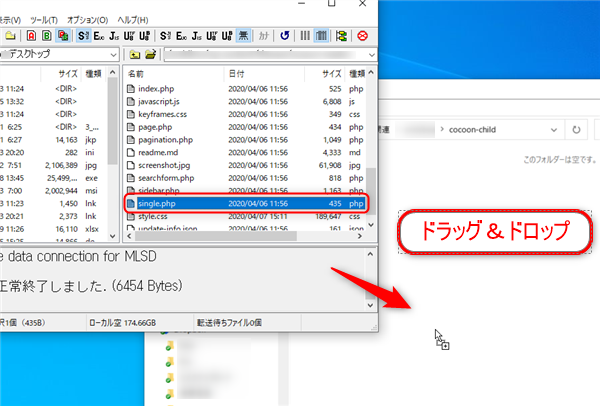Click the refresh file list icon
Viewport: 600px width, 406px height.
tap(285, 35)
